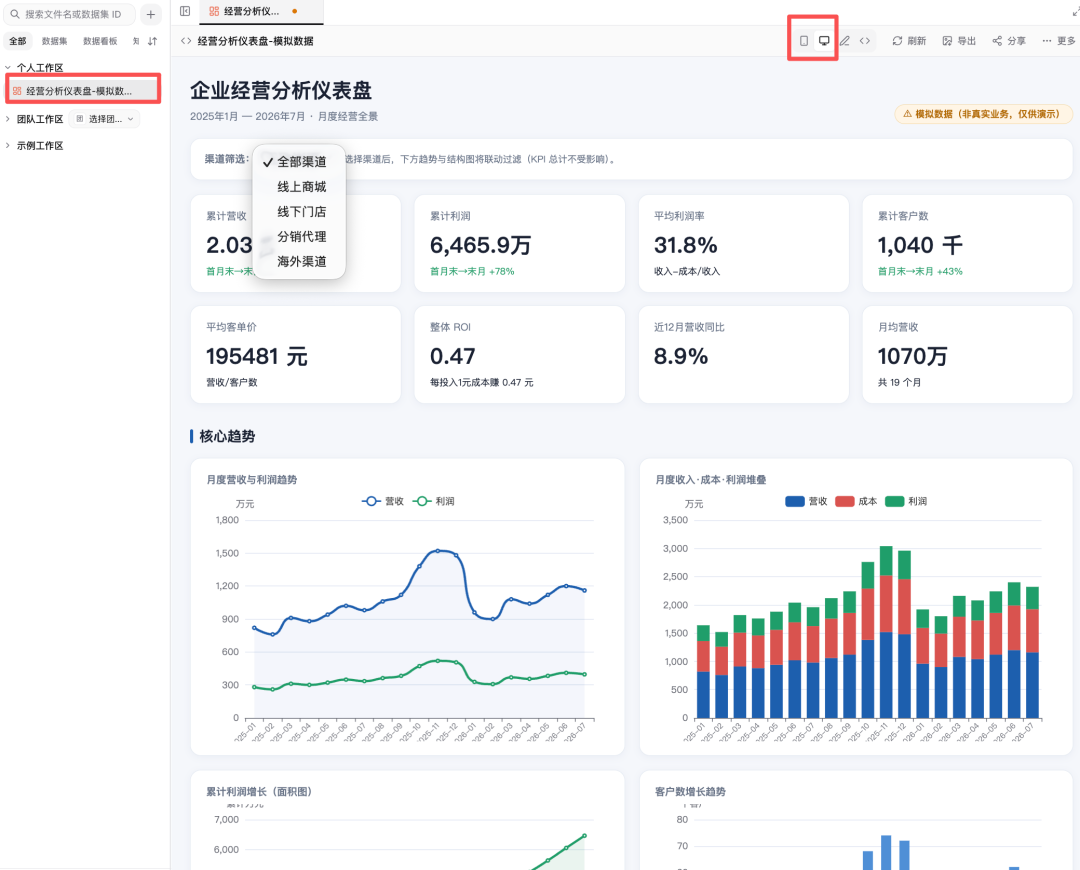Click the 月度收入·成本·利润堆叠 chart title
1080x870 pixels.
711,479
